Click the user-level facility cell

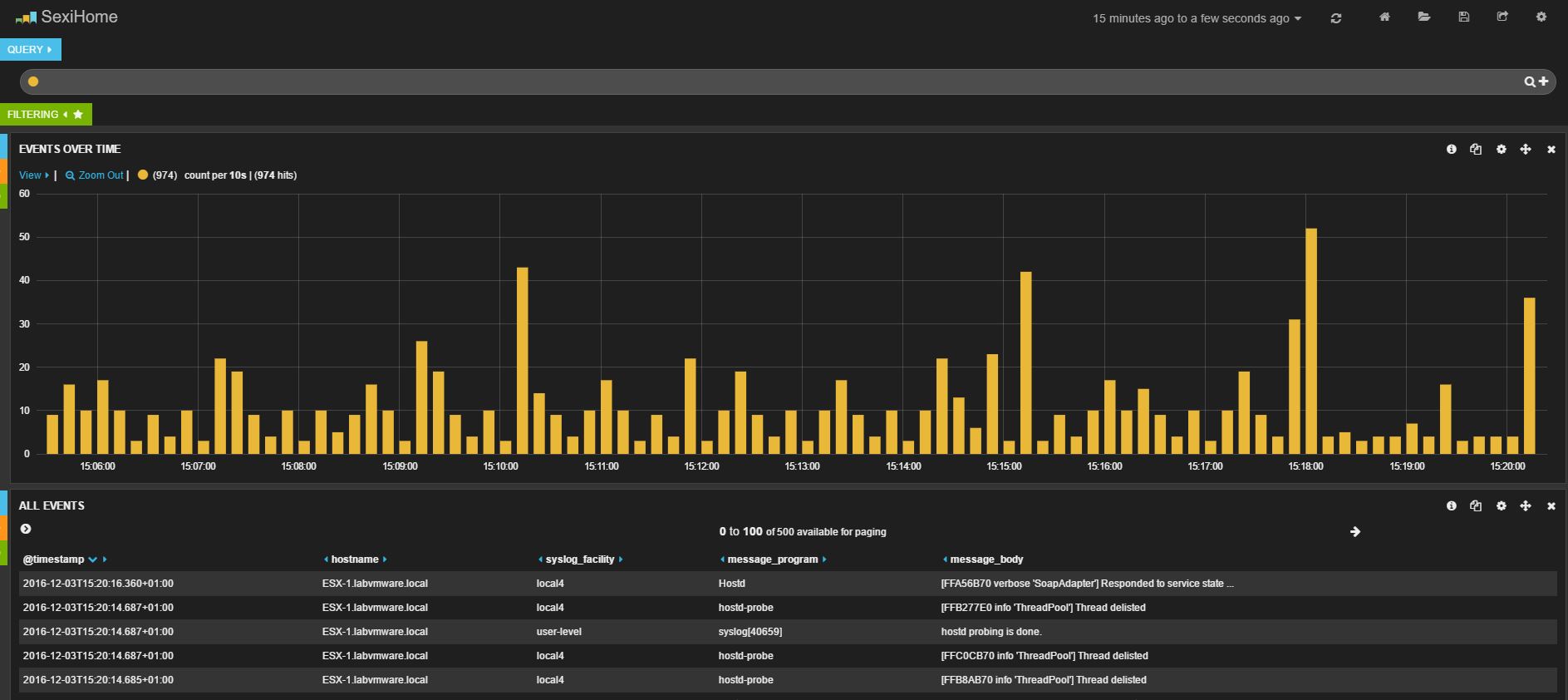click(559, 632)
